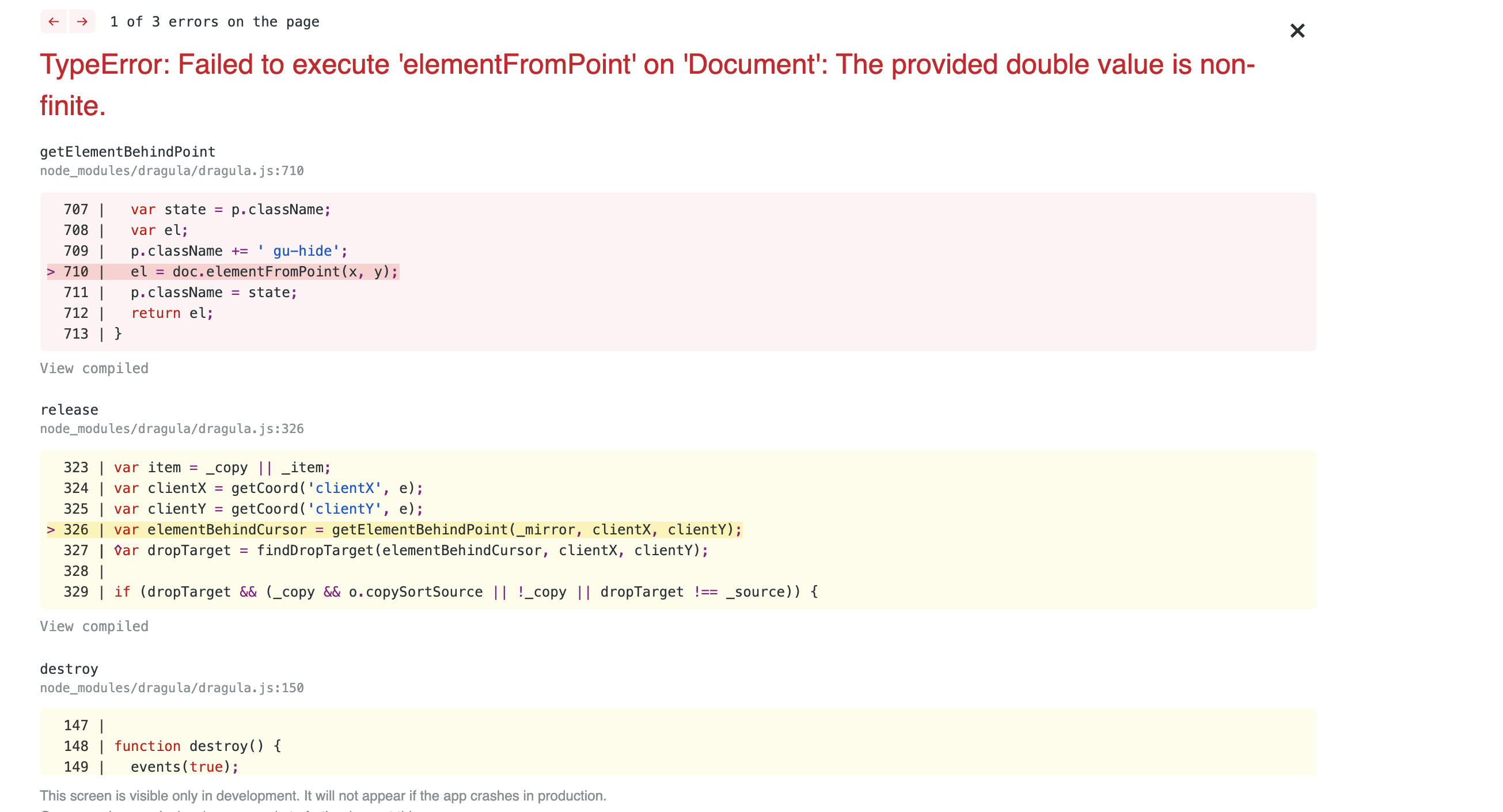Screen dimensions: 1503x812
Task: Click line 707 var state code
Action: click(x=230, y=210)
